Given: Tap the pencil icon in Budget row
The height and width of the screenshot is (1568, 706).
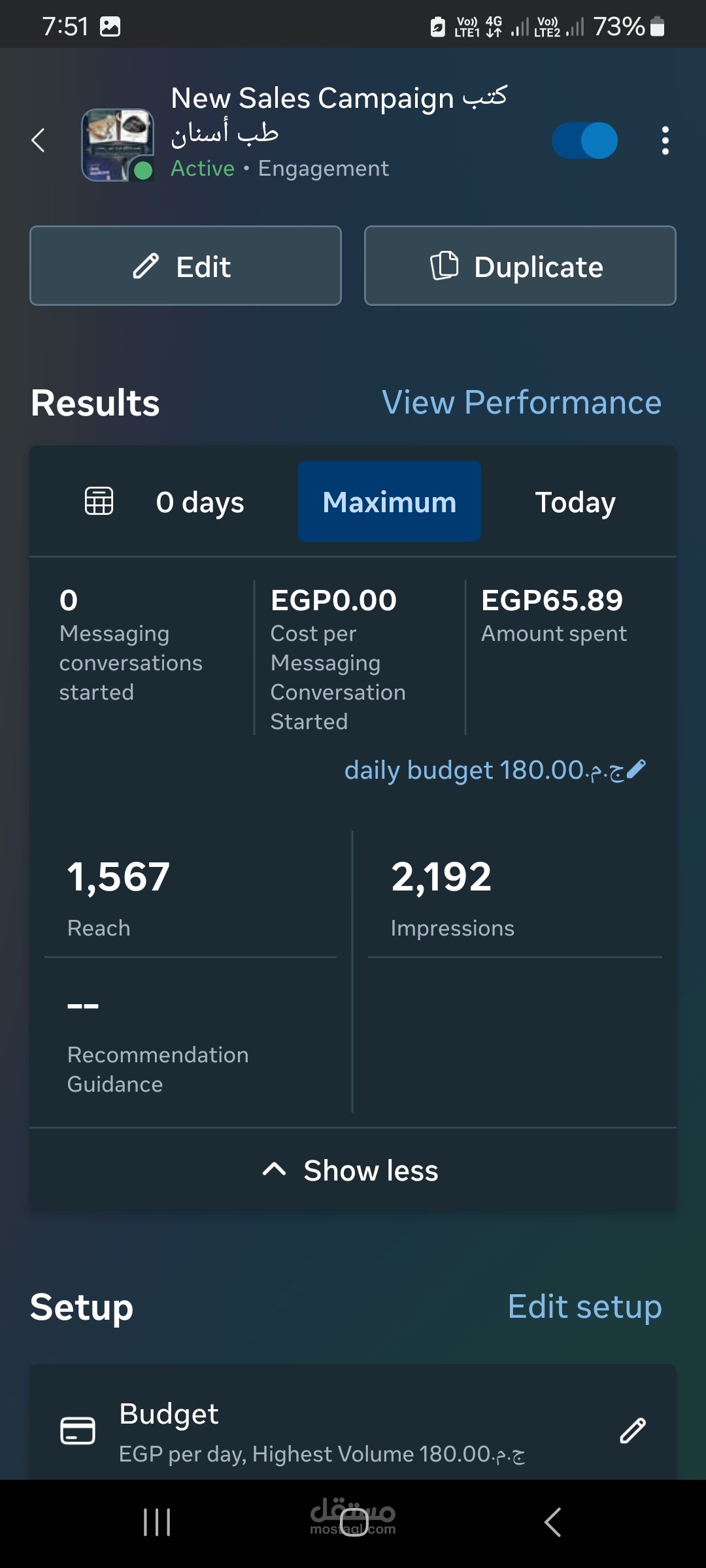Looking at the screenshot, I should click(632, 1431).
